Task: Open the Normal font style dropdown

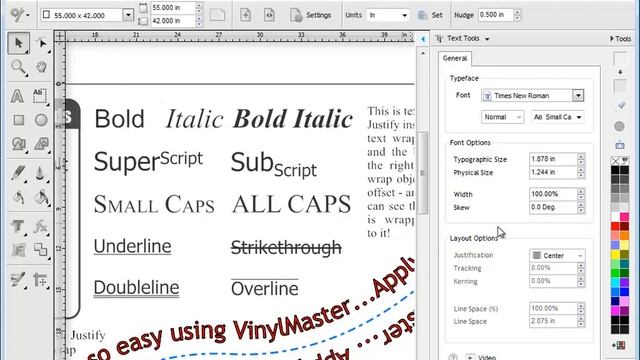Action: coord(502,117)
